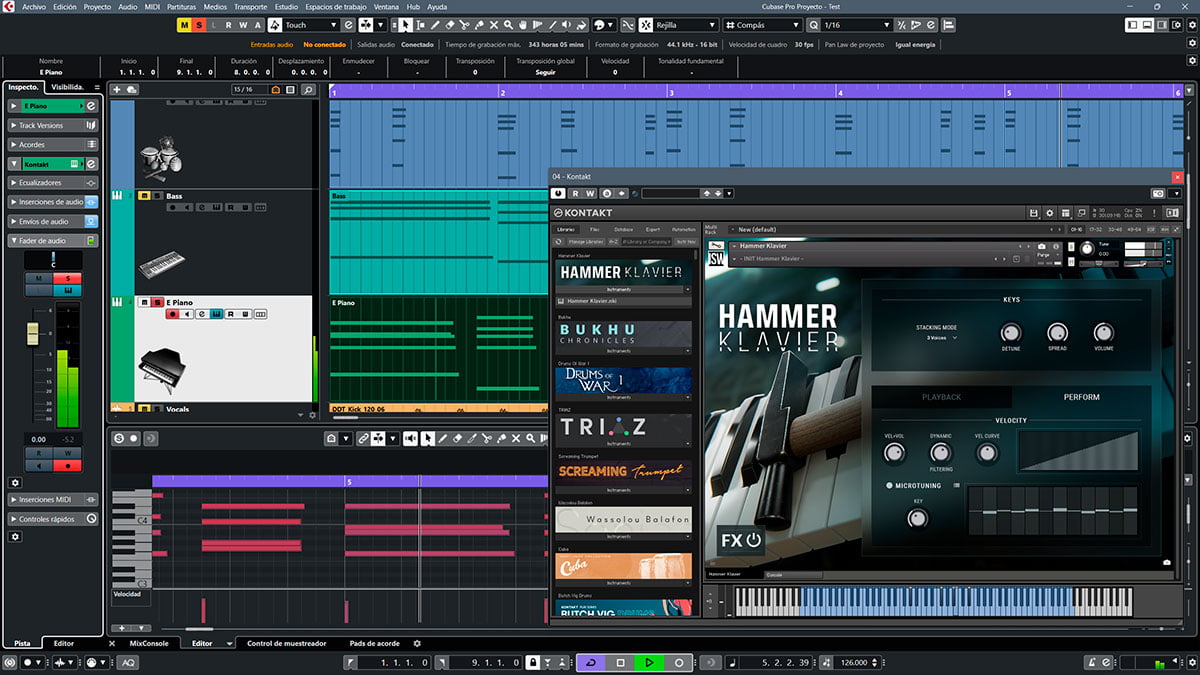The width and height of the screenshot is (1200, 675).
Task: Open Pads de acorde tab
Action: pyautogui.click(x=374, y=643)
